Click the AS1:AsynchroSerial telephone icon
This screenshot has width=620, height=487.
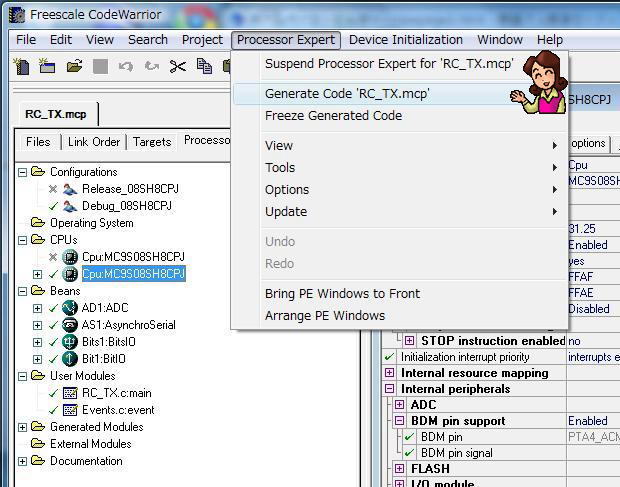(70, 325)
